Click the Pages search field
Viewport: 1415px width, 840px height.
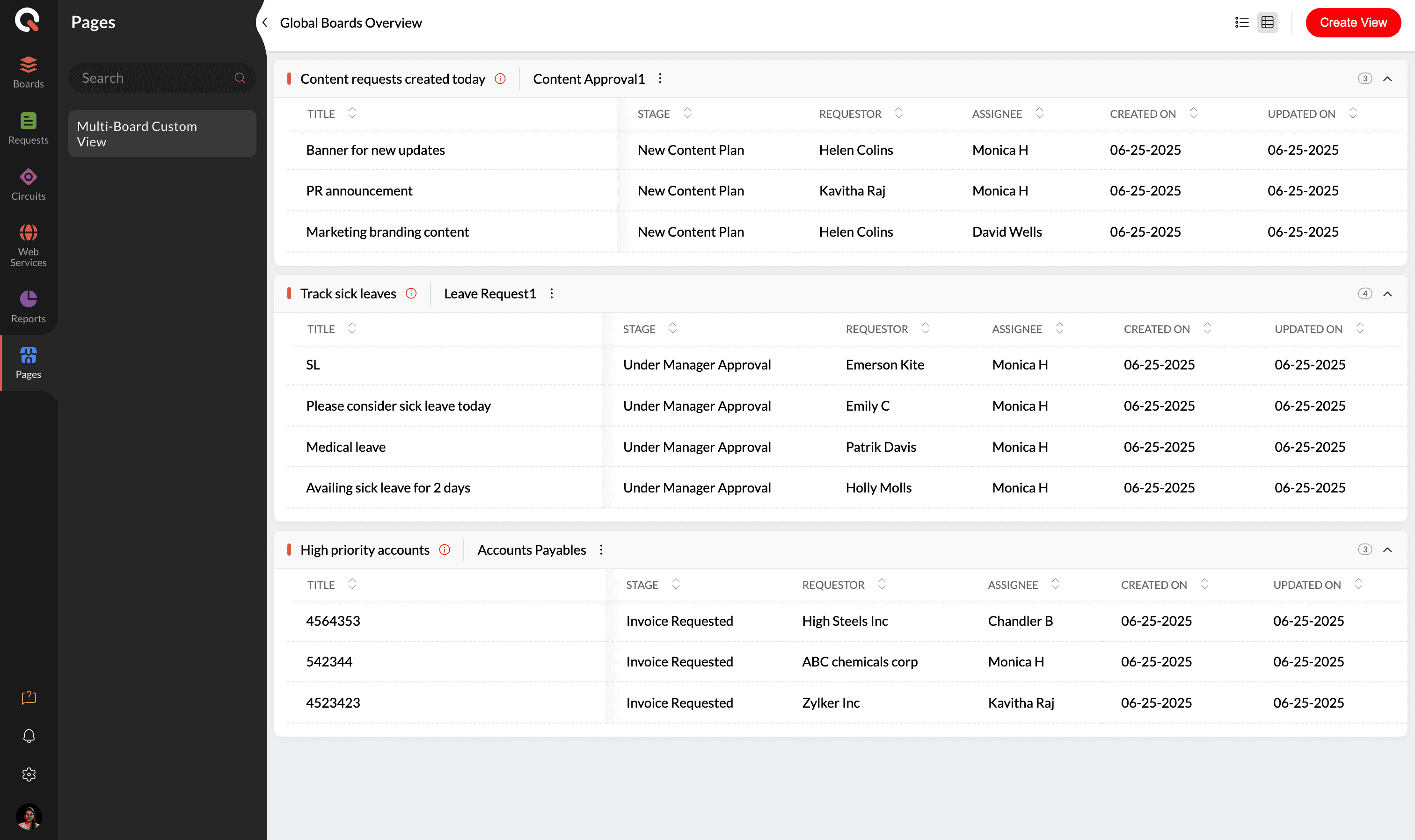click(x=153, y=78)
